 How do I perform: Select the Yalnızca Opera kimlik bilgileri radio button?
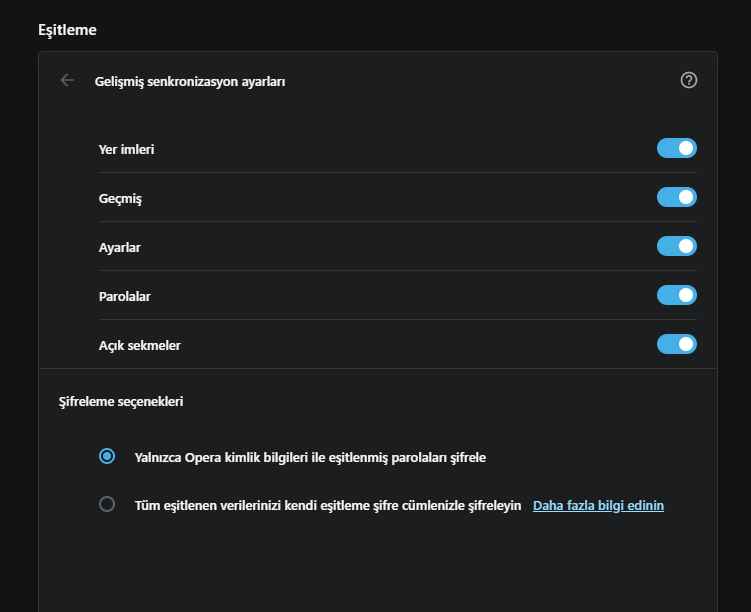107,456
